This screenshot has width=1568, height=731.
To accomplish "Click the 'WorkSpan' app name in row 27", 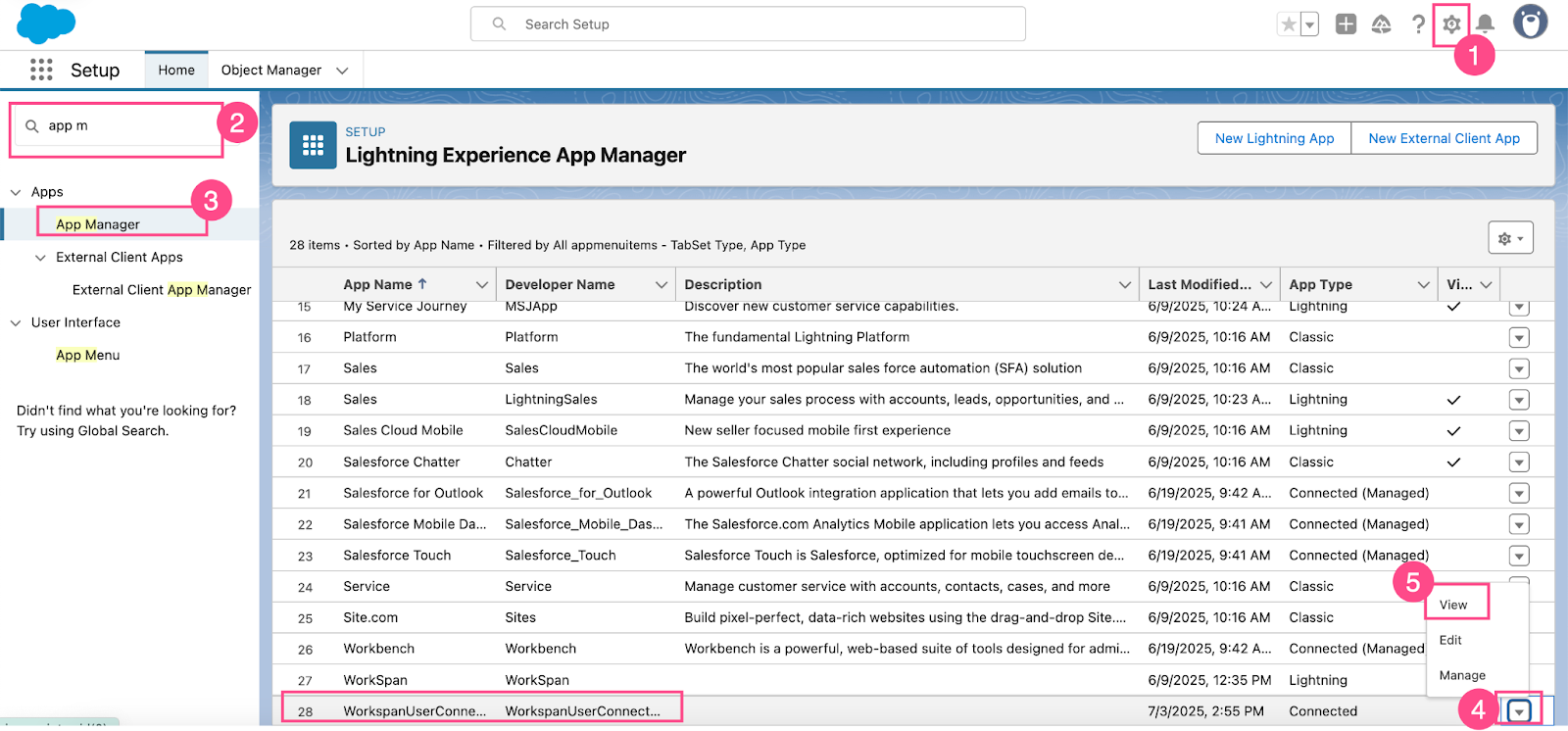I will click(375, 680).
